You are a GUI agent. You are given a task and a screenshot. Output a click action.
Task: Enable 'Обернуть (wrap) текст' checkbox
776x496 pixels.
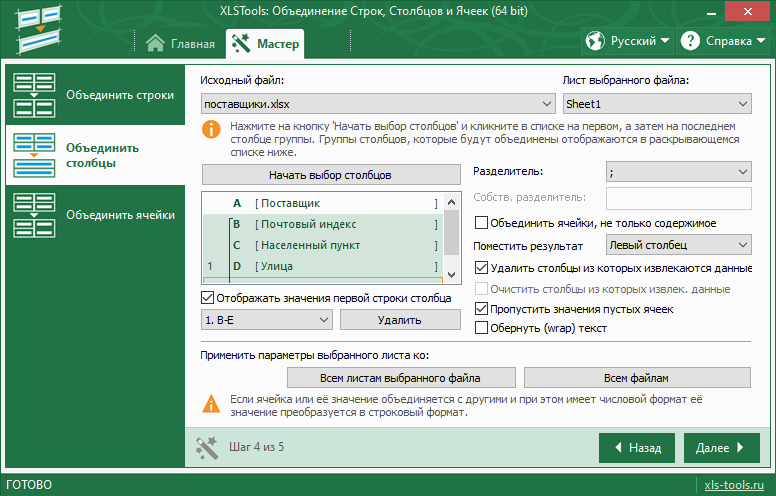(482, 328)
